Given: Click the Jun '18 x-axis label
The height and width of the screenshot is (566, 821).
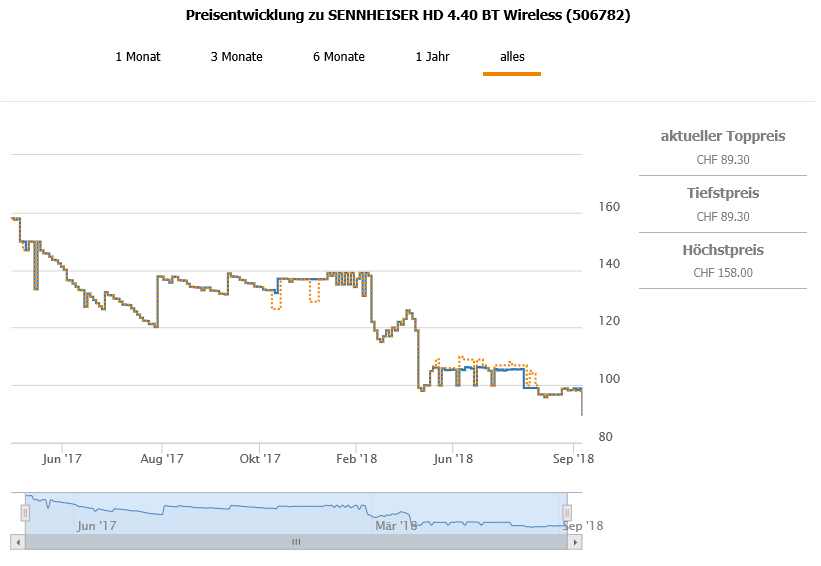Looking at the screenshot, I should pos(453,459).
